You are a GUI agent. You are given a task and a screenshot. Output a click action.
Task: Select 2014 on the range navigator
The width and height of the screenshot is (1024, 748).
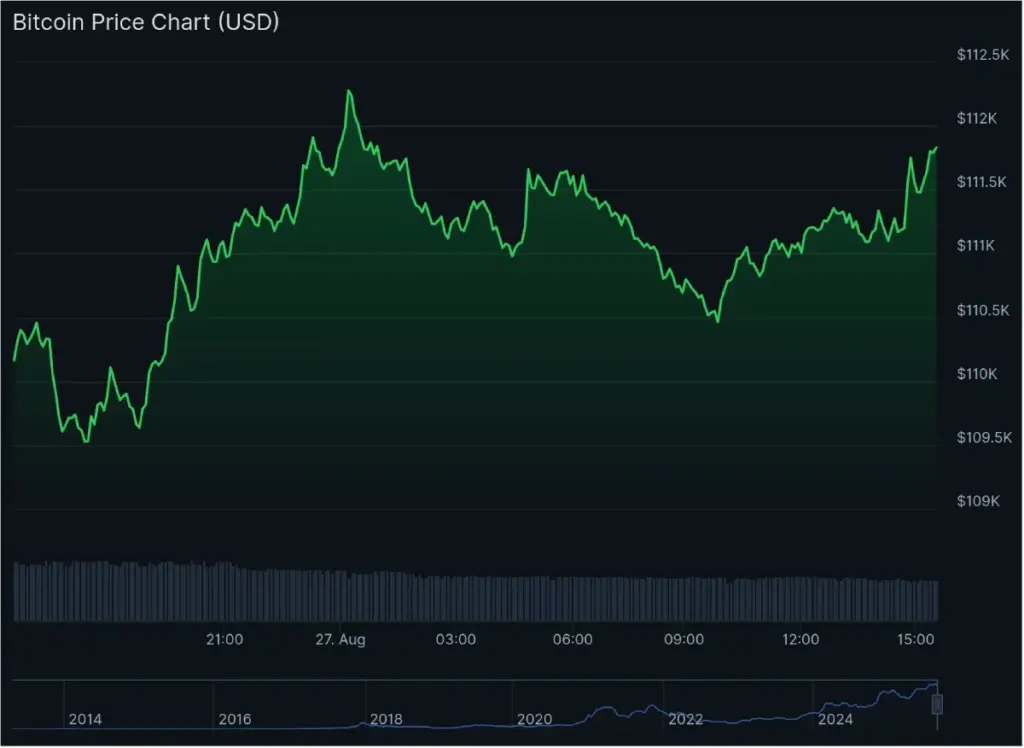coord(86,719)
